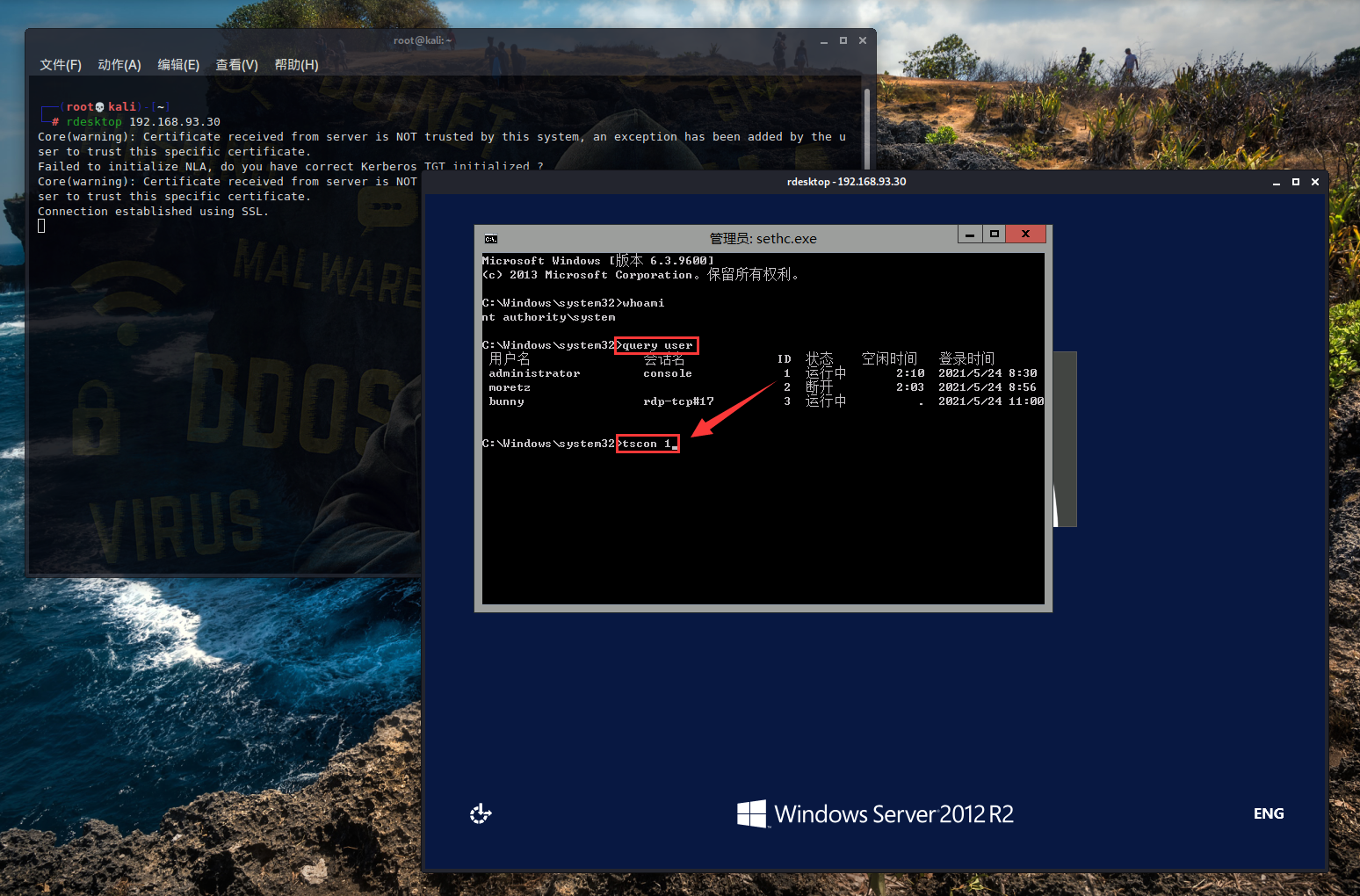1360x896 pixels.
Task: Click the 'Connection established using SSL.' line
Action: pyautogui.click(x=154, y=212)
